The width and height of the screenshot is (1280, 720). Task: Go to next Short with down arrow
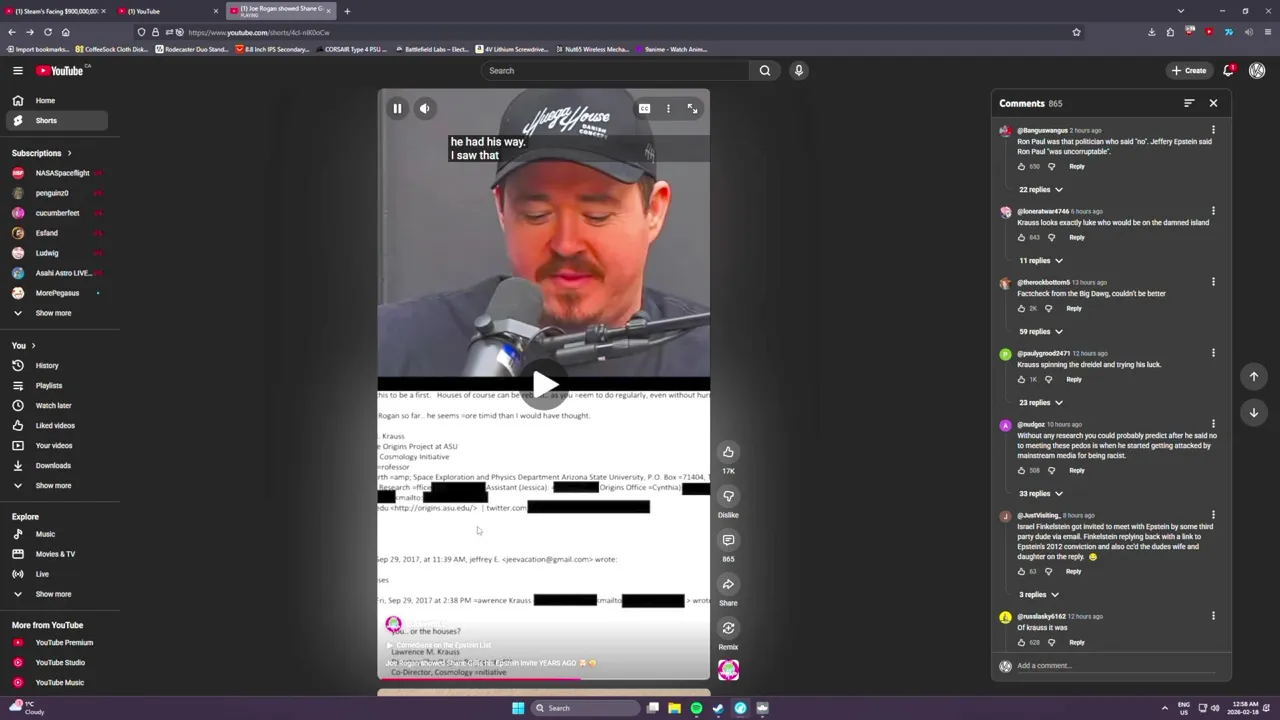pos(1254,412)
